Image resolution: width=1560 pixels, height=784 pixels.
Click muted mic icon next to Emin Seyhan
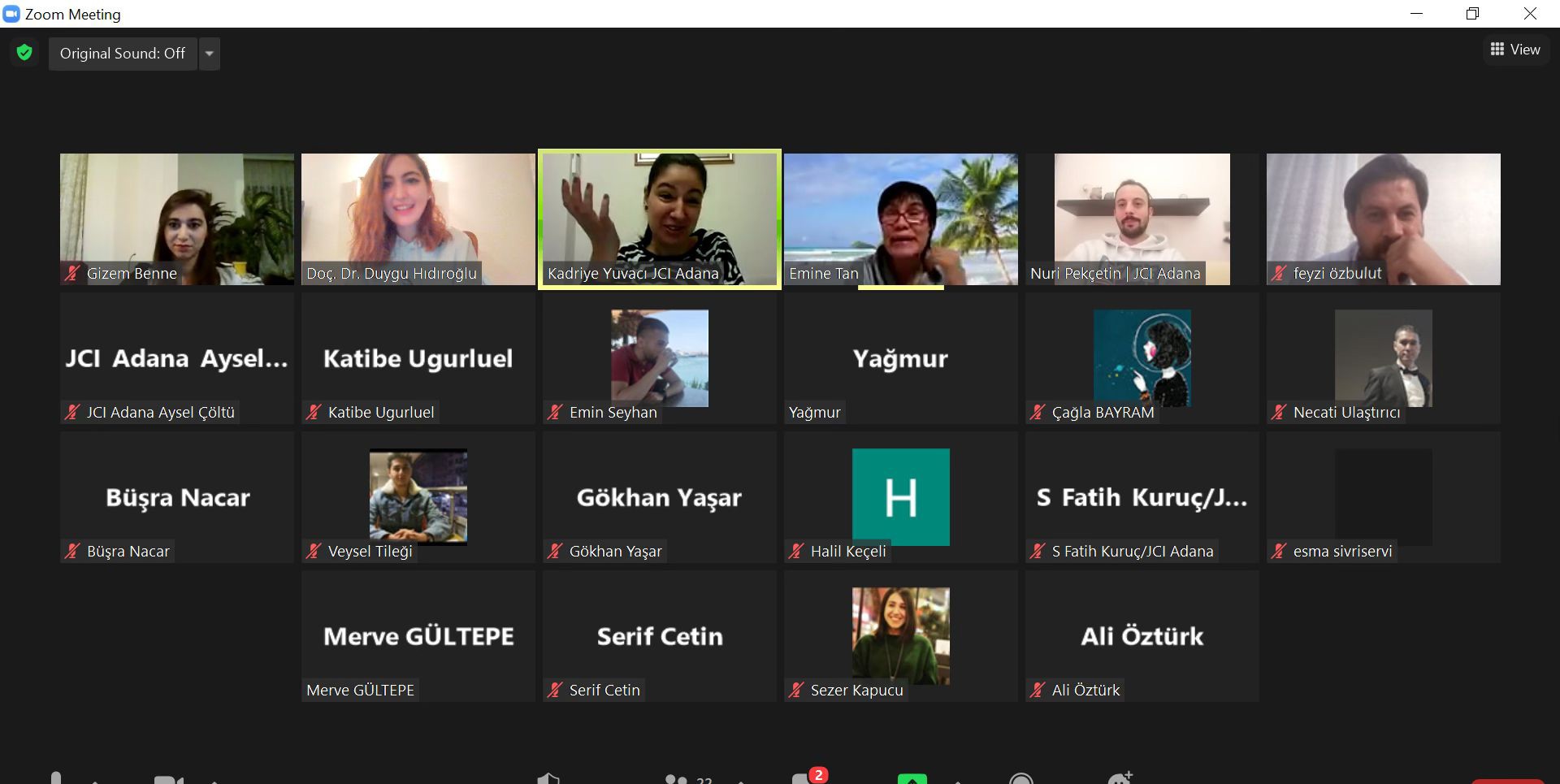[555, 413]
